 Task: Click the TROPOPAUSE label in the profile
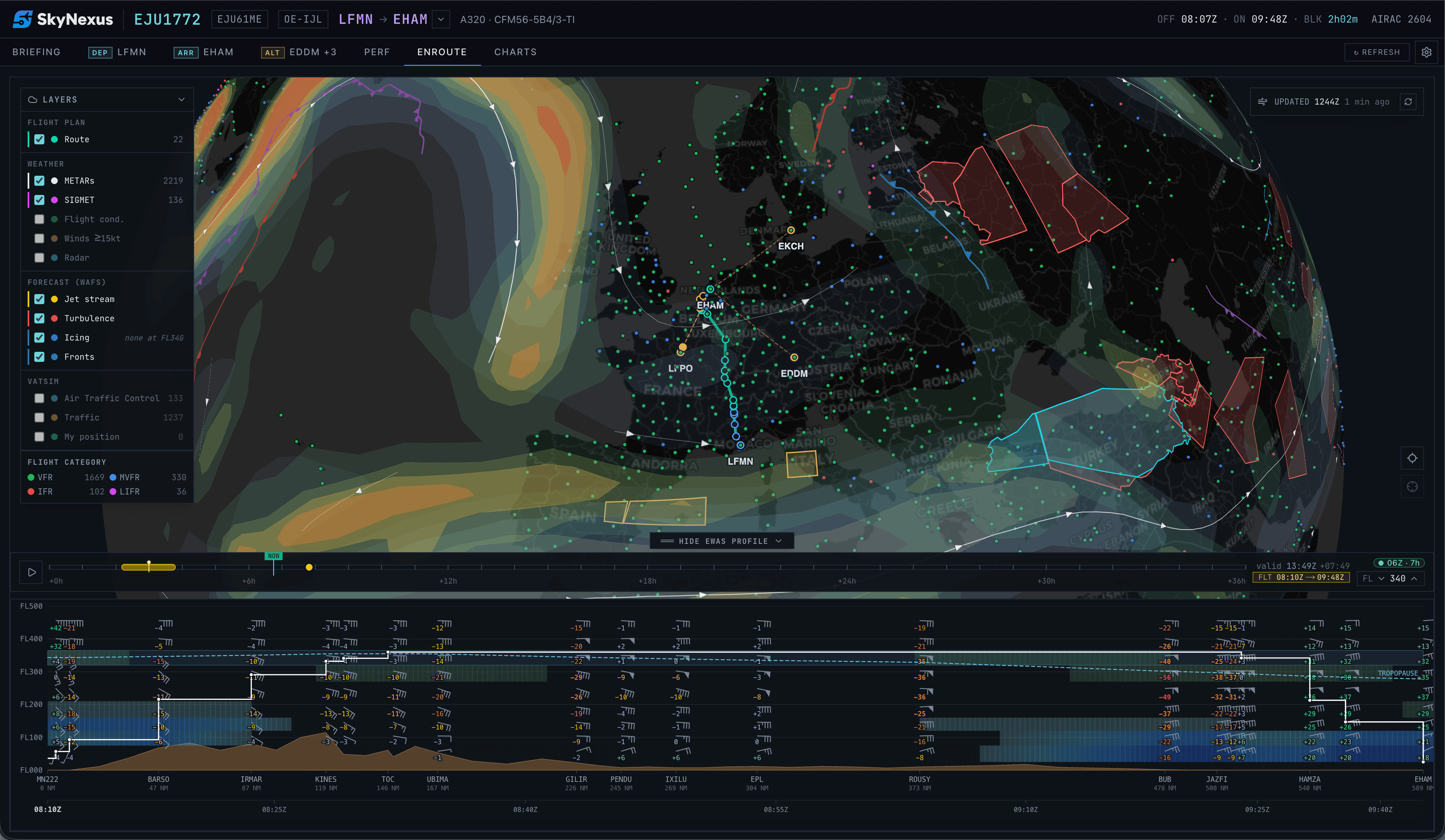(x=1397, y=673)
